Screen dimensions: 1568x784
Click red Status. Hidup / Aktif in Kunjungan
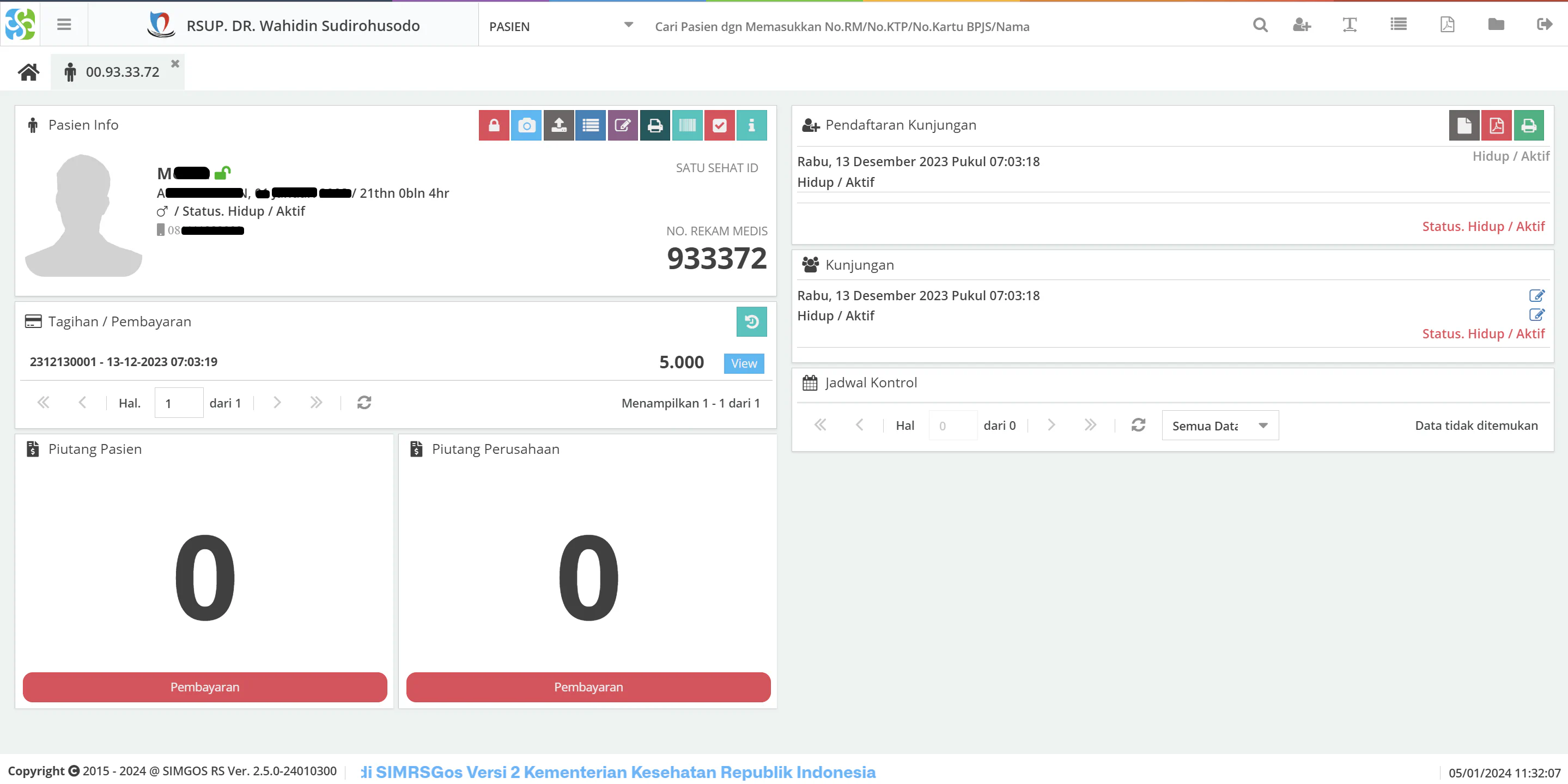point(1483,333)
